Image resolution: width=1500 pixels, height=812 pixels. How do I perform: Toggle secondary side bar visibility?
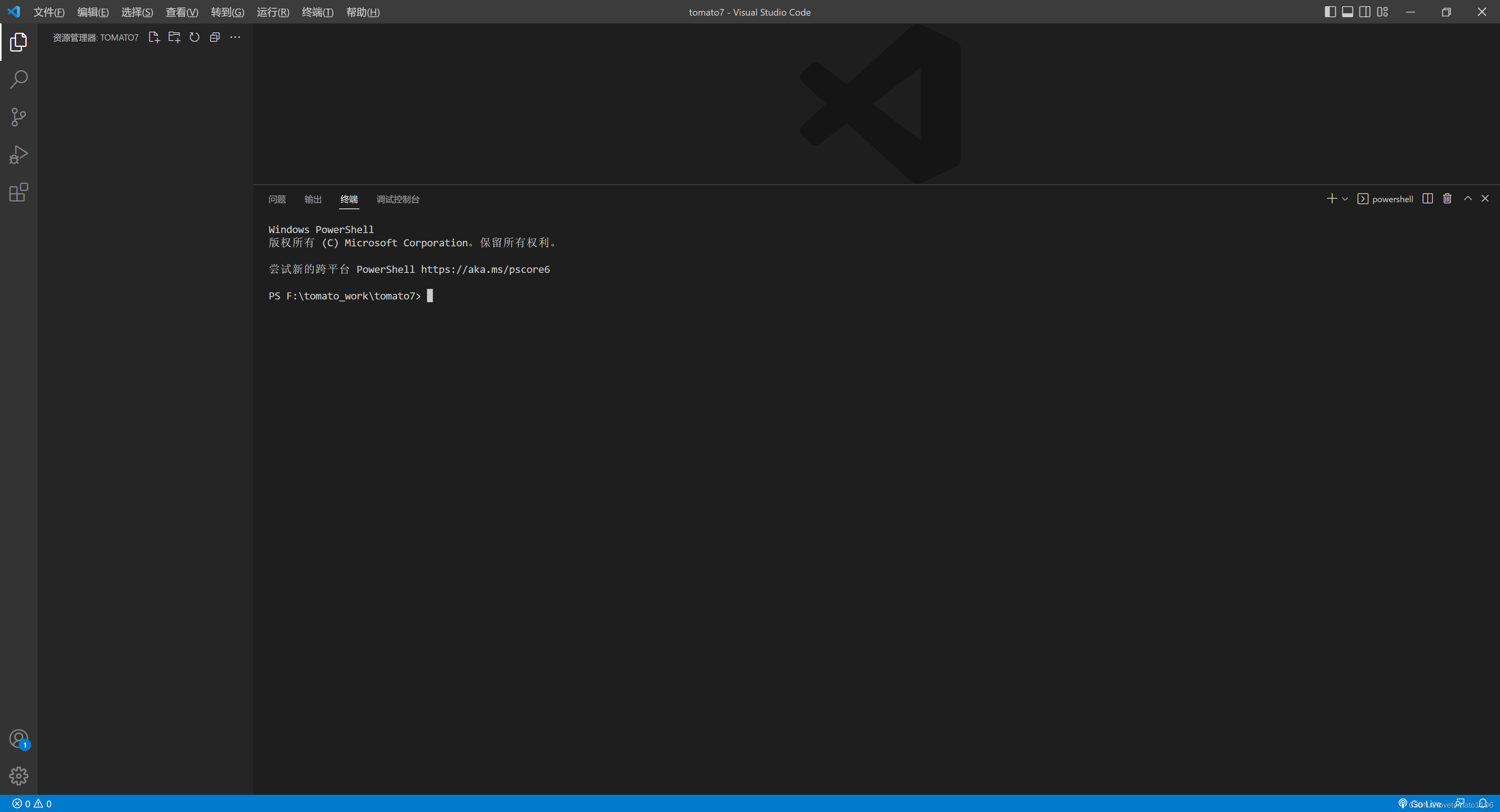[x=1365, y=12]
